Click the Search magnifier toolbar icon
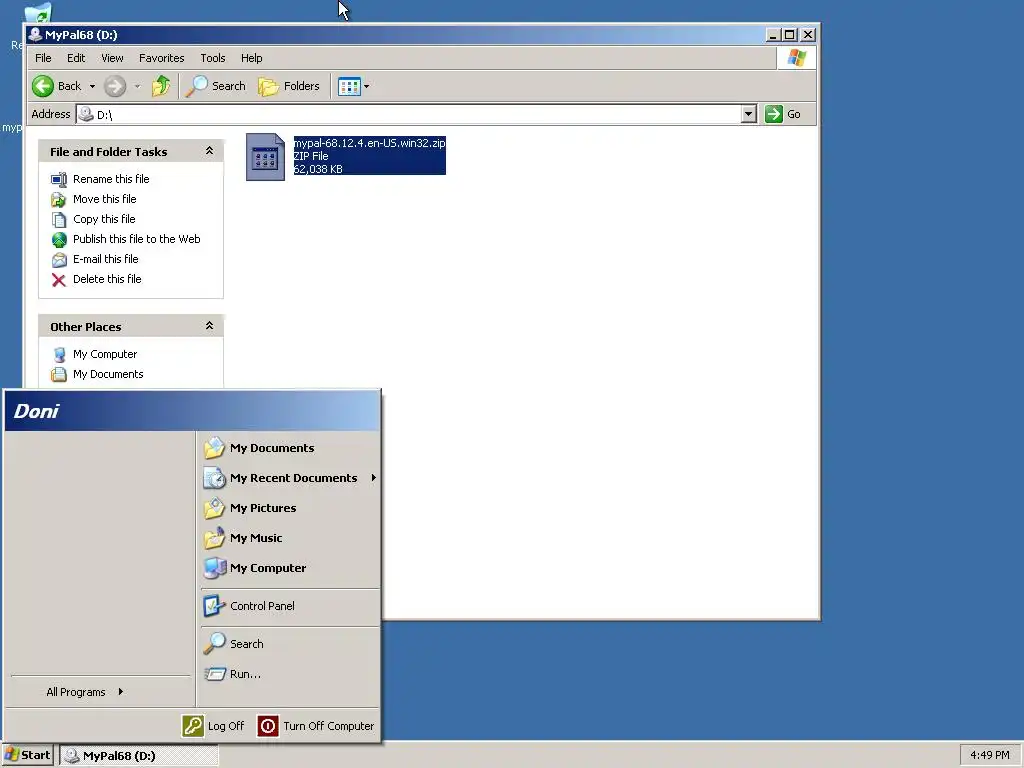 (x=197, y=86)
